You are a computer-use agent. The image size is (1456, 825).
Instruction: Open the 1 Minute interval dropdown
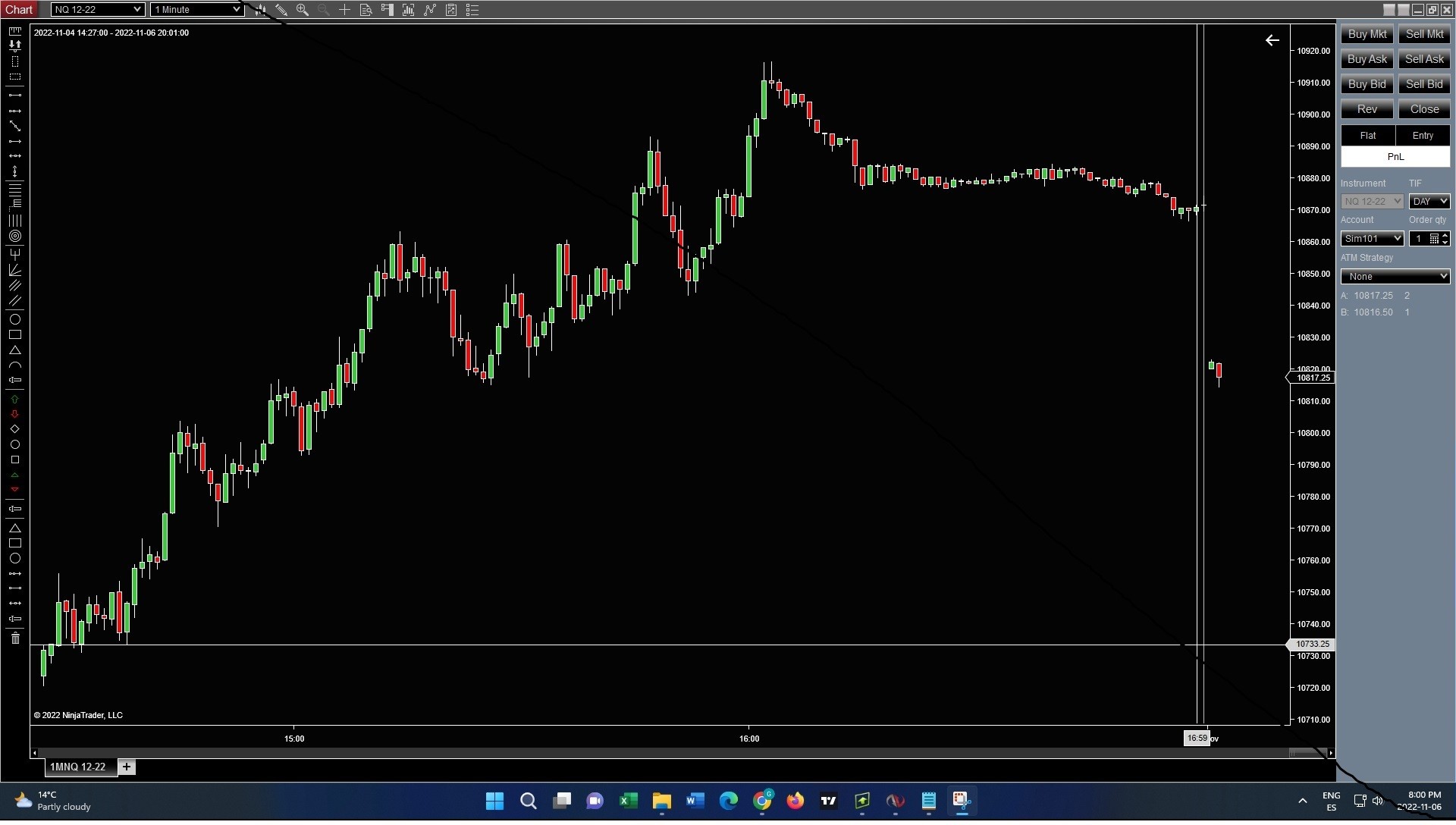[196, 10]
